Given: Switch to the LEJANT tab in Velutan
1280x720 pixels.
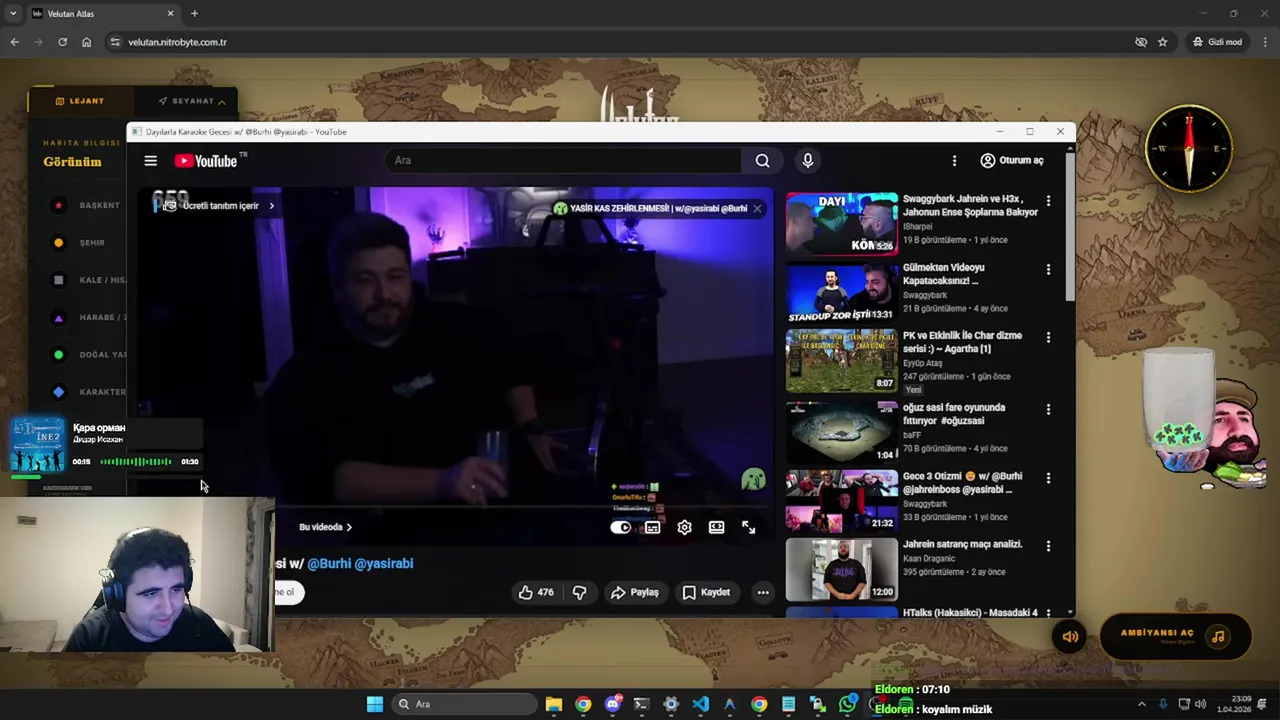Looking at the screenshot, I should 80,101.
